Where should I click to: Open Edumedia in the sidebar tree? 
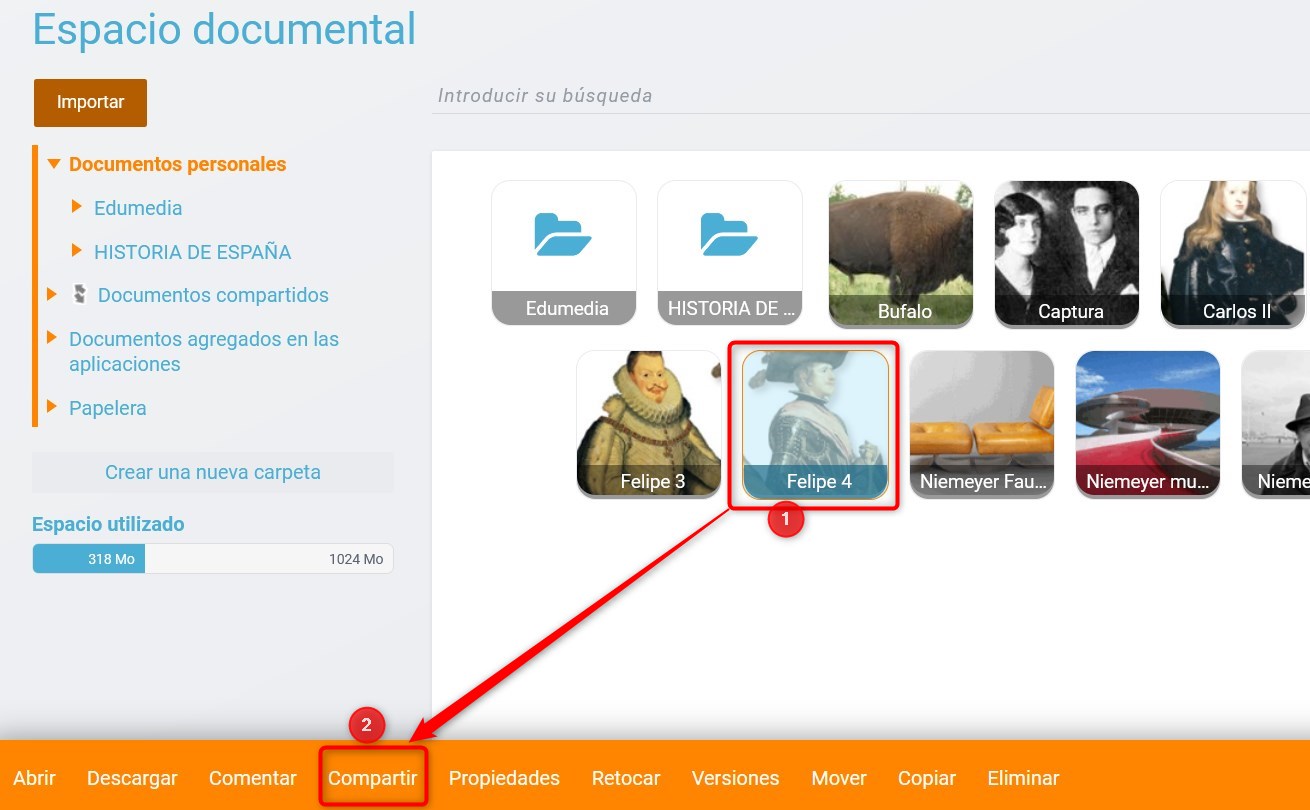point(138,208)
